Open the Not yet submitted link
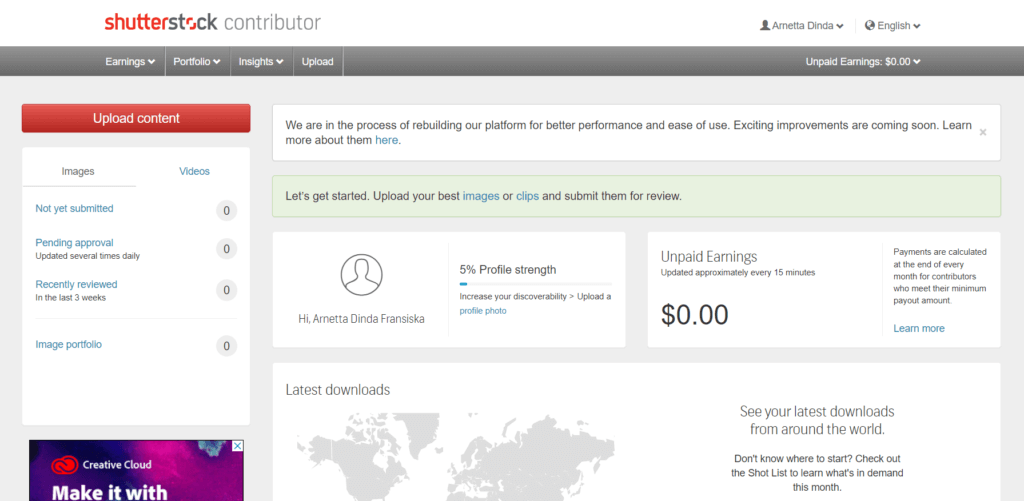Image resolution: width=1024 pixels, height=501 pixels. point(74,208)
